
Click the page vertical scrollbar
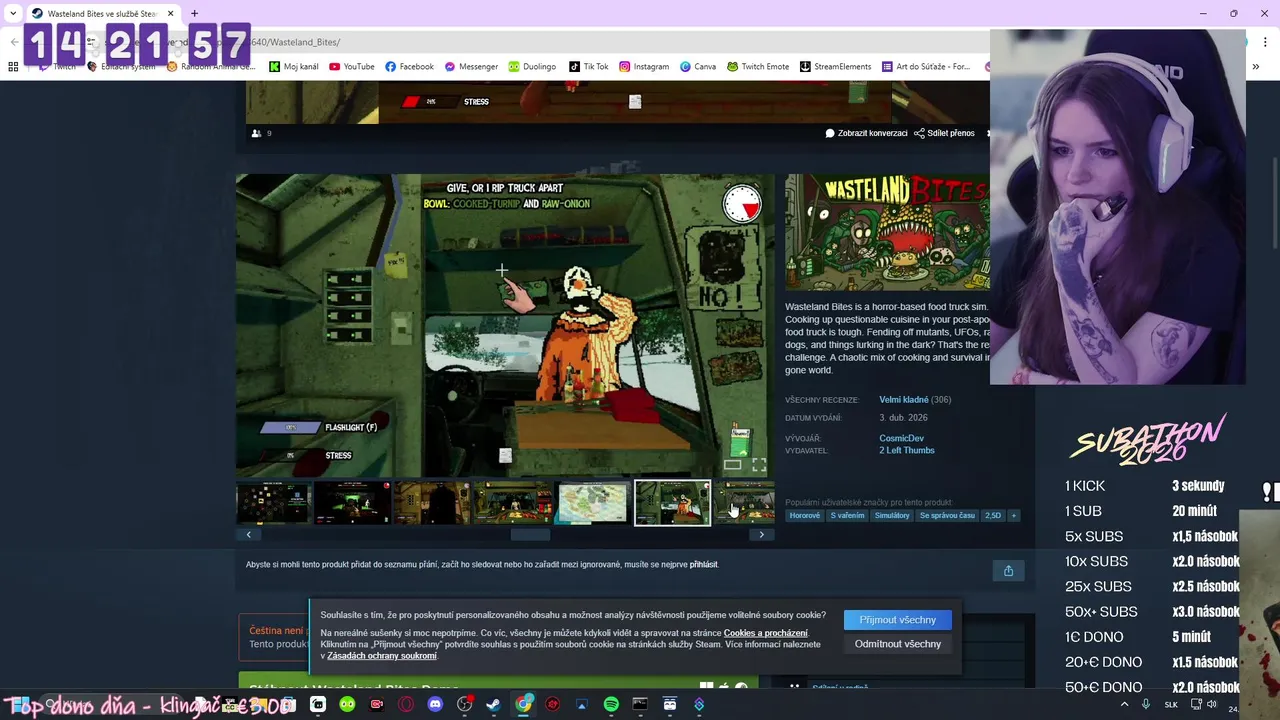pos(1274,202)
